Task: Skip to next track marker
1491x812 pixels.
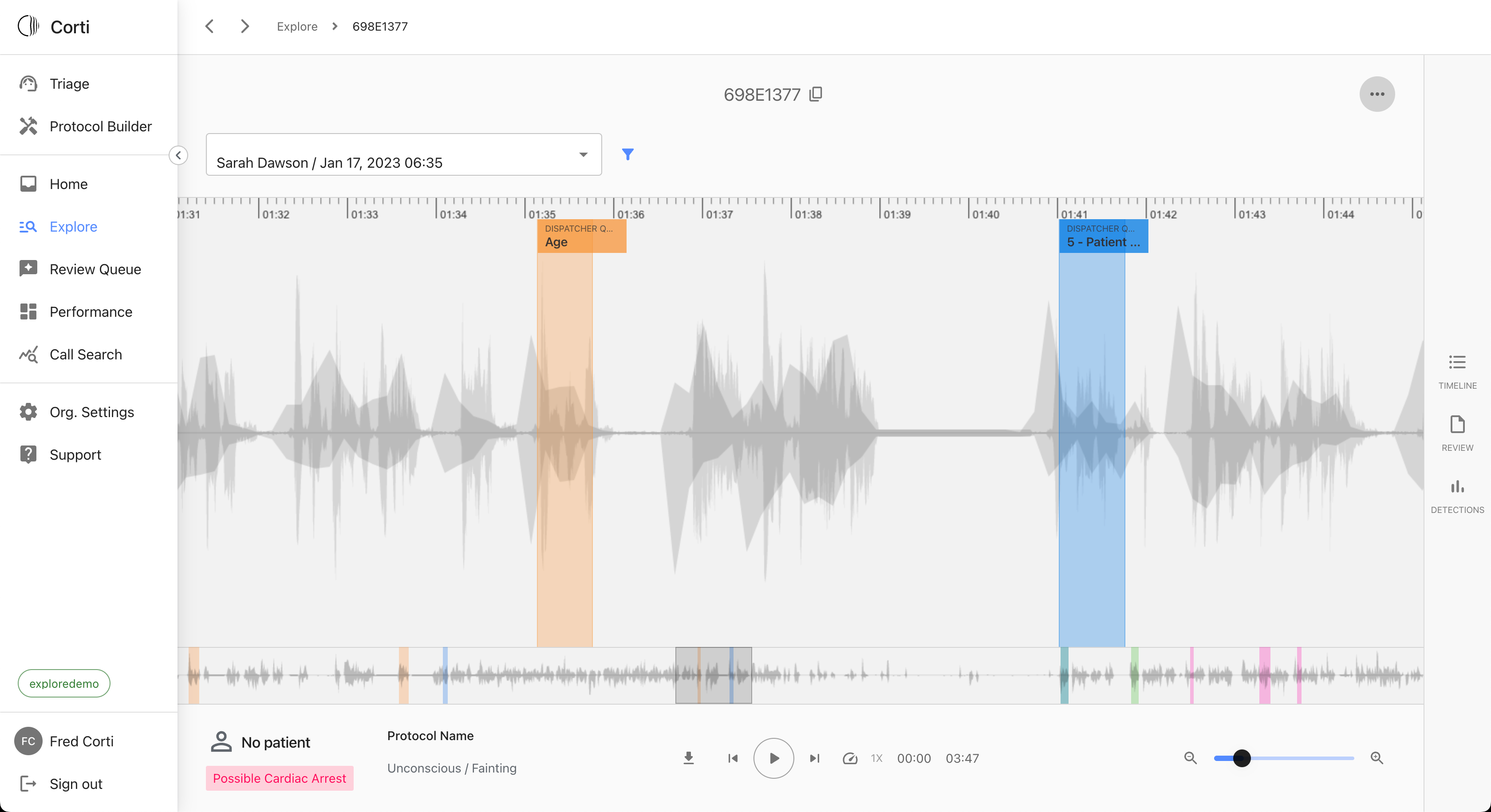Action: point(814,757)
